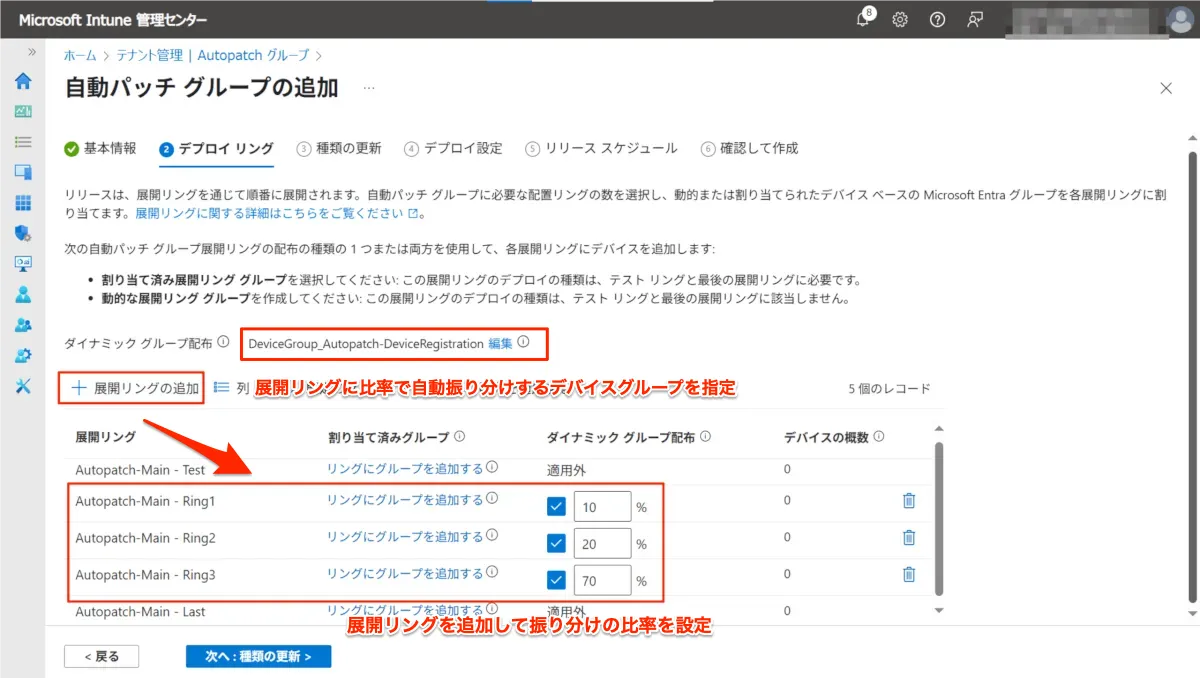Click the 次へ: 種類の更新 button

click(258, 656)
